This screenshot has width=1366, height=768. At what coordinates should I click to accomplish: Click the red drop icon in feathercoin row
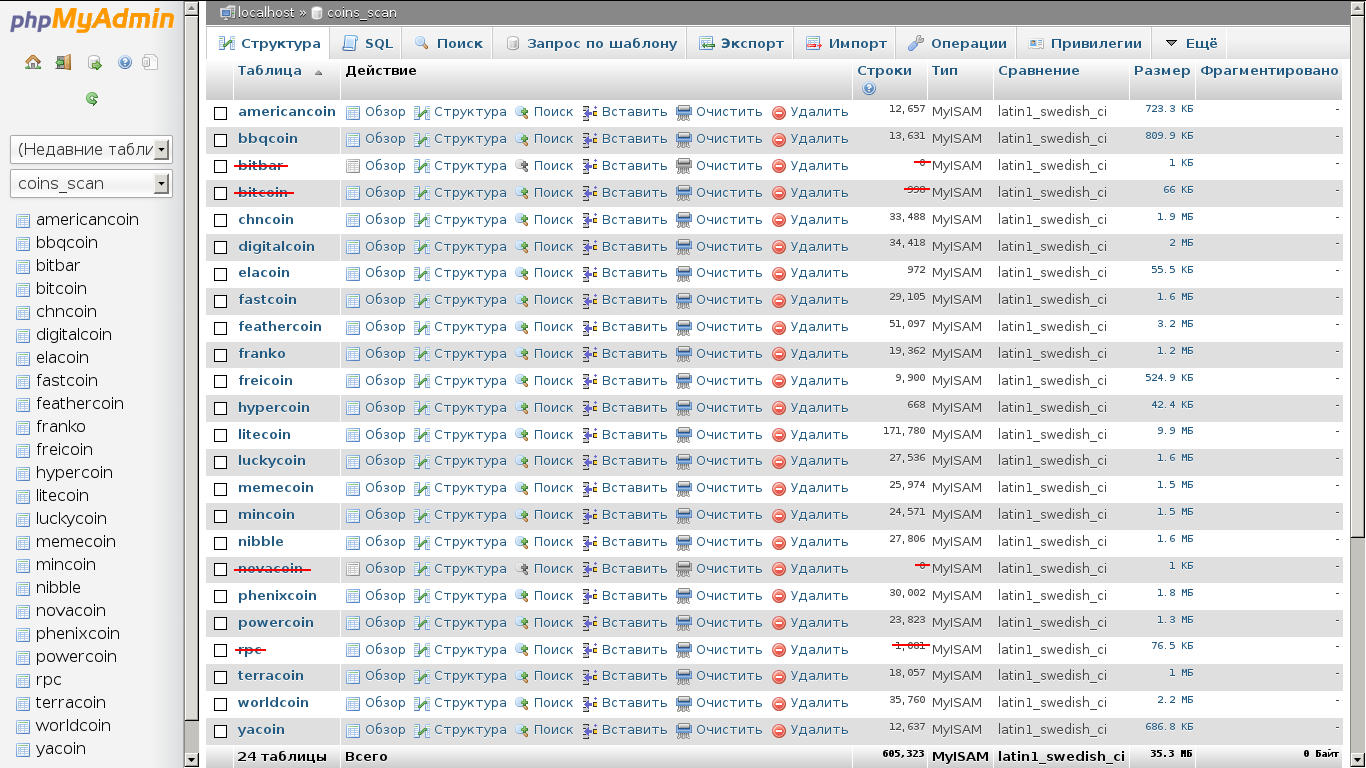[x=779, y=327]
